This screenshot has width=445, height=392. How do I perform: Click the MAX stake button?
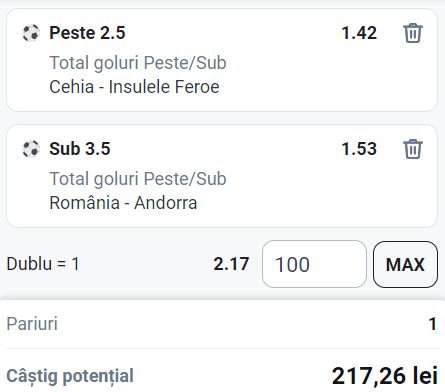[405, 264]
